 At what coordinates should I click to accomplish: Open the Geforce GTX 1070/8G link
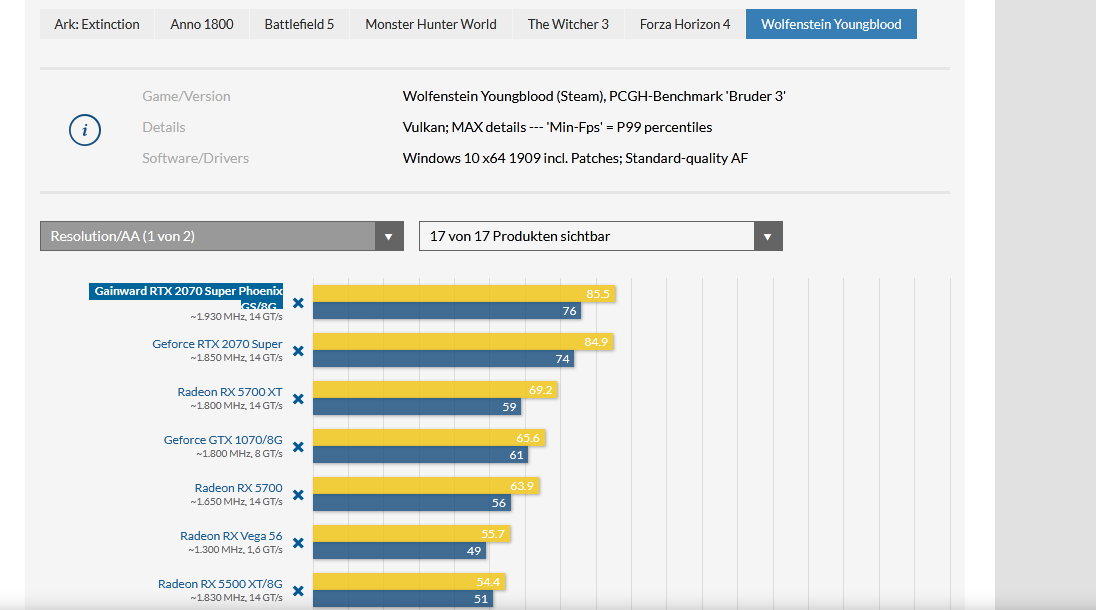(x=223, y=440)
